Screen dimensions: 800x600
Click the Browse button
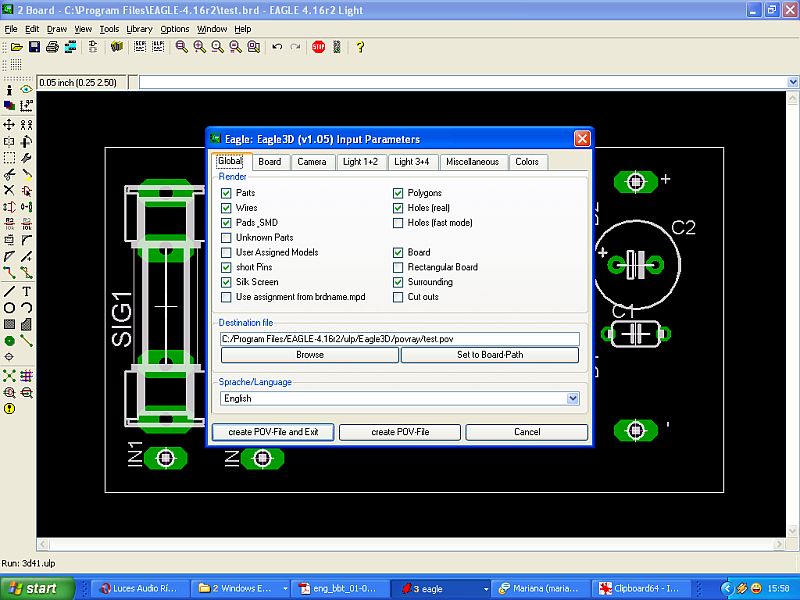coord(310,355)
